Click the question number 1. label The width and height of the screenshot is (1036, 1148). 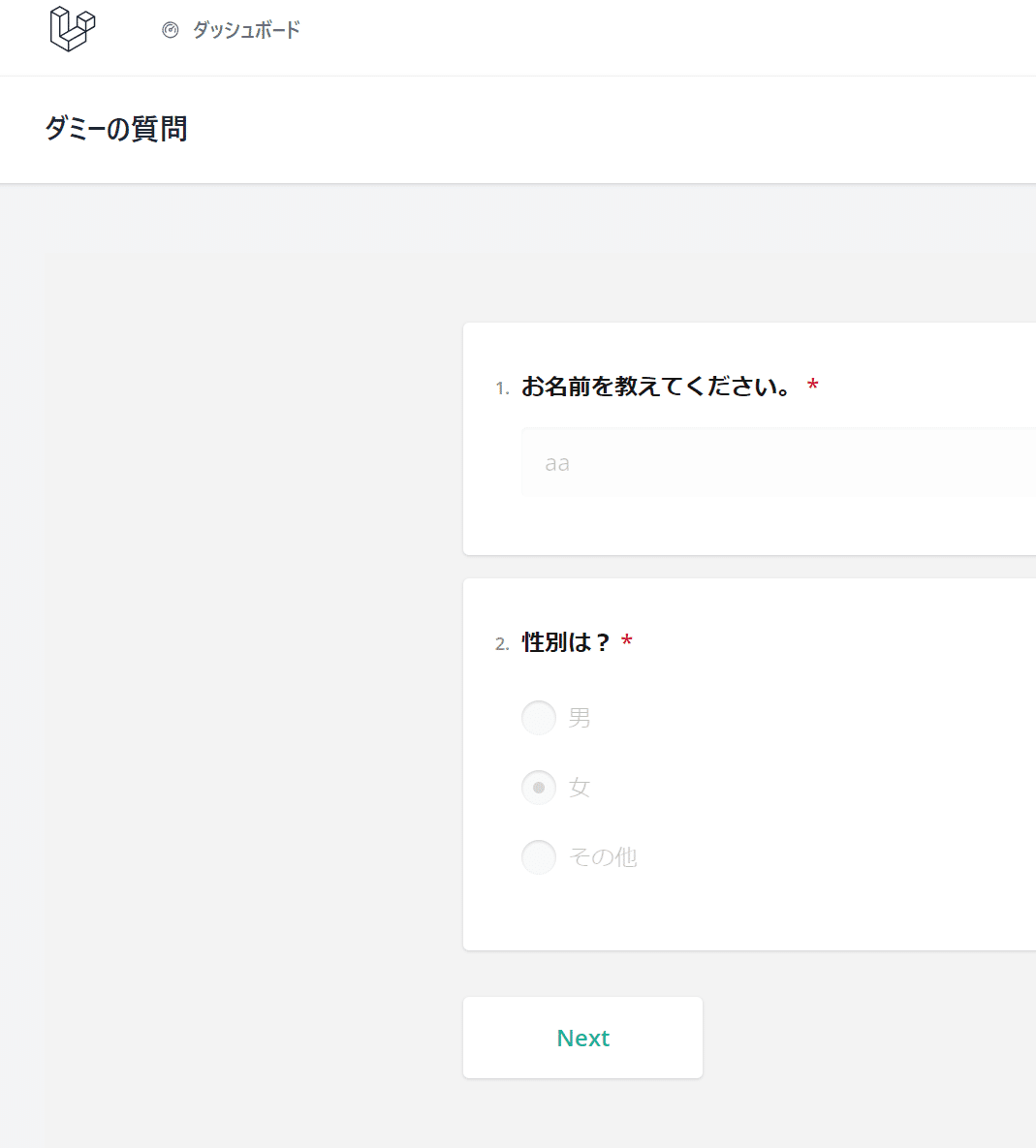click(x=502, y=388)
